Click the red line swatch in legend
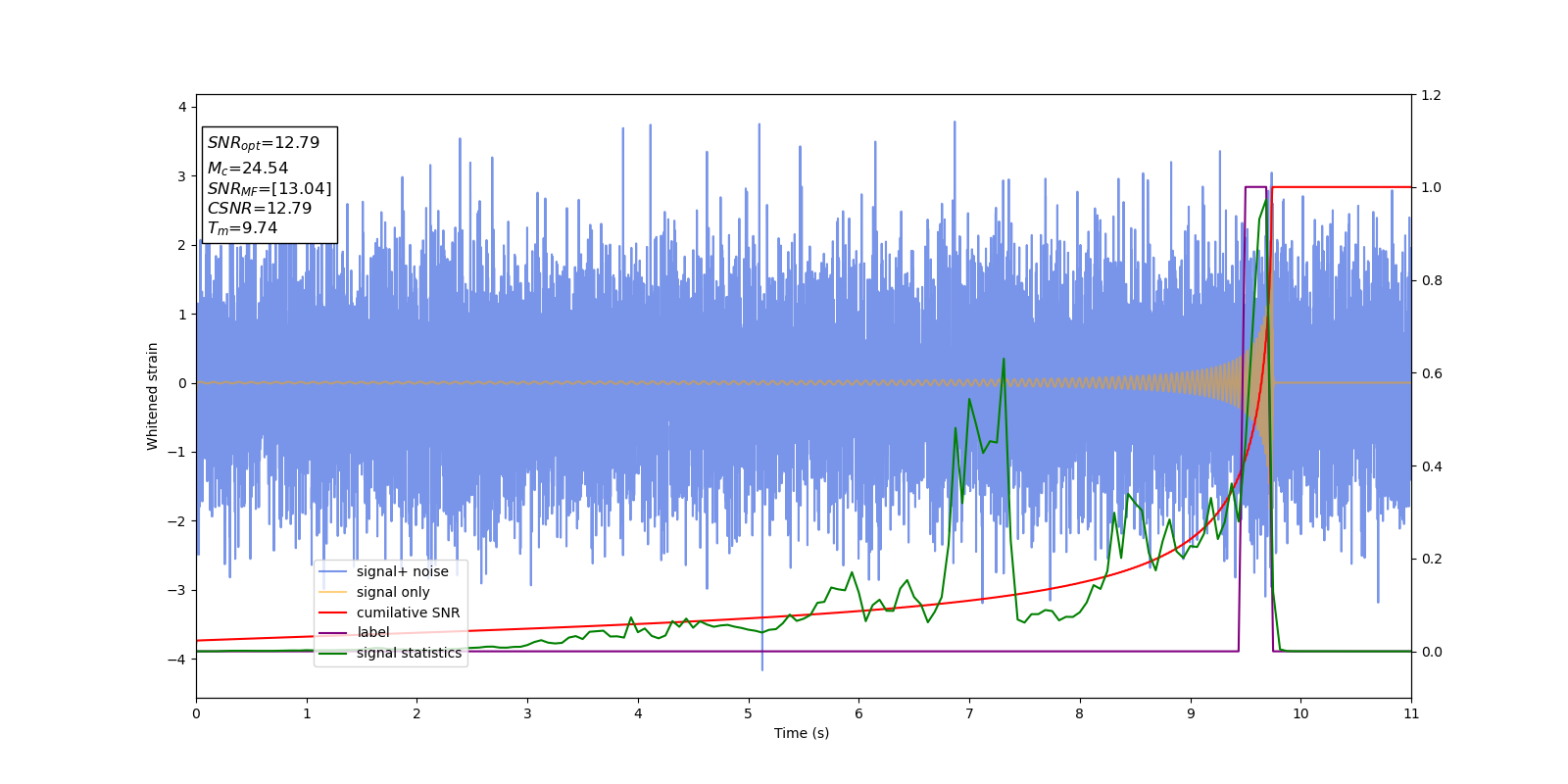Viewport: 1568px width, 784px height. pyautogui.click(x=333, y=612)
